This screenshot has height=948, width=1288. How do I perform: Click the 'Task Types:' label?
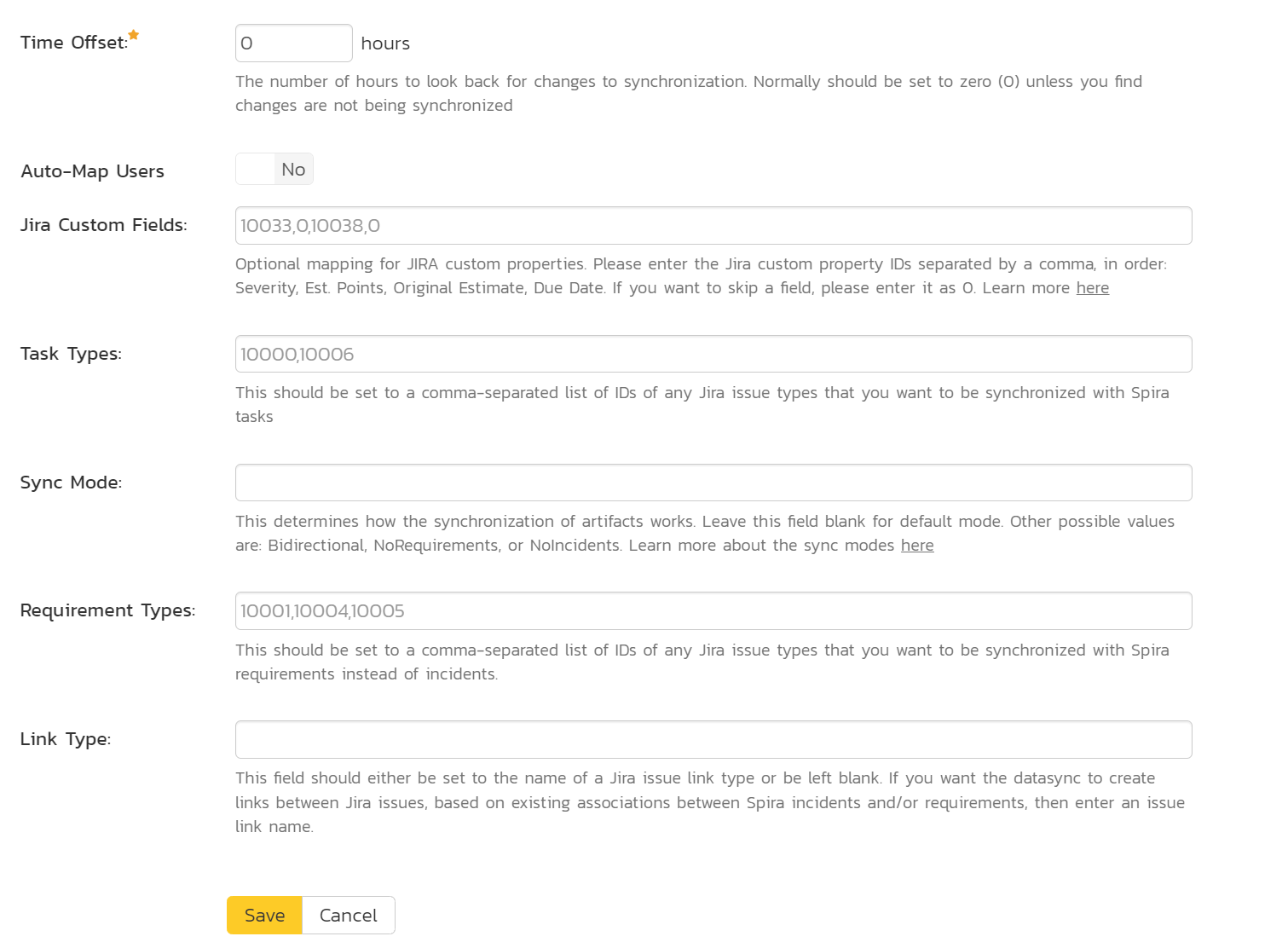(x=71, y=354)
